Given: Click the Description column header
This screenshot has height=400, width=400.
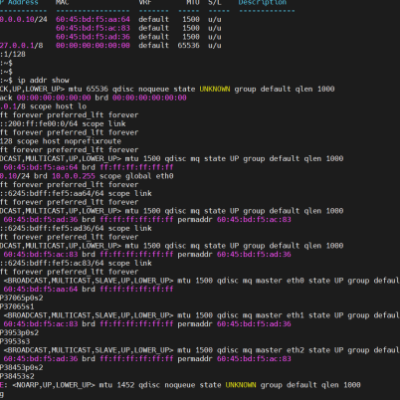Looking at the screenshot, I should [262, 3].
